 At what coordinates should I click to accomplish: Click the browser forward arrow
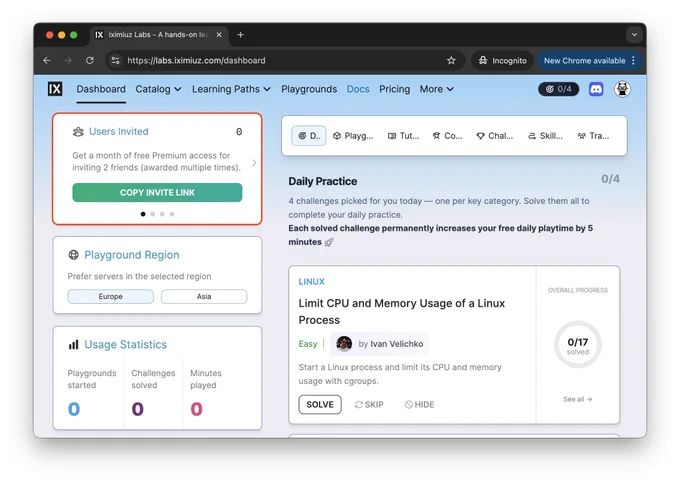click(x=68, y=60)
